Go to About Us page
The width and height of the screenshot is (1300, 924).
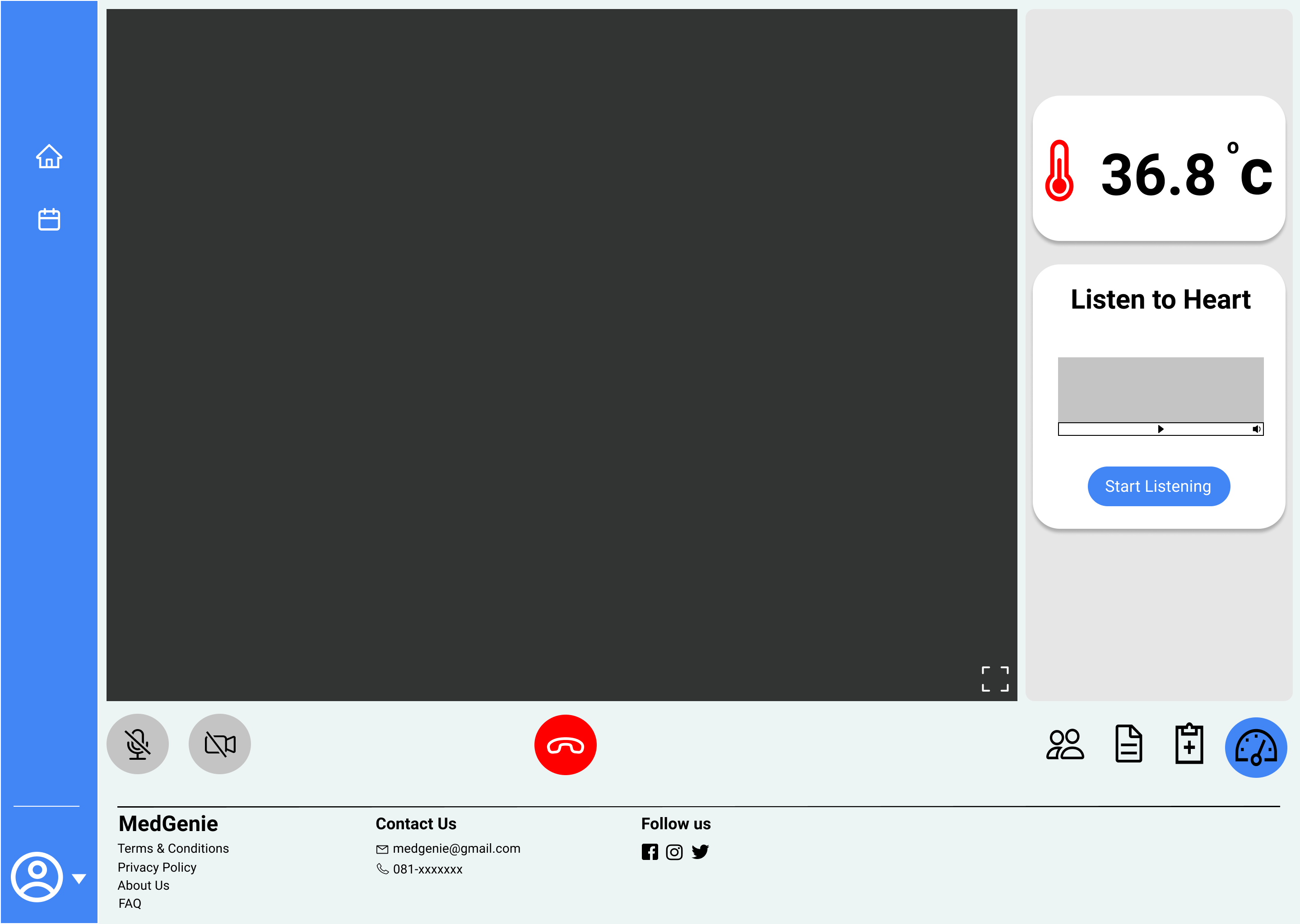144,885
